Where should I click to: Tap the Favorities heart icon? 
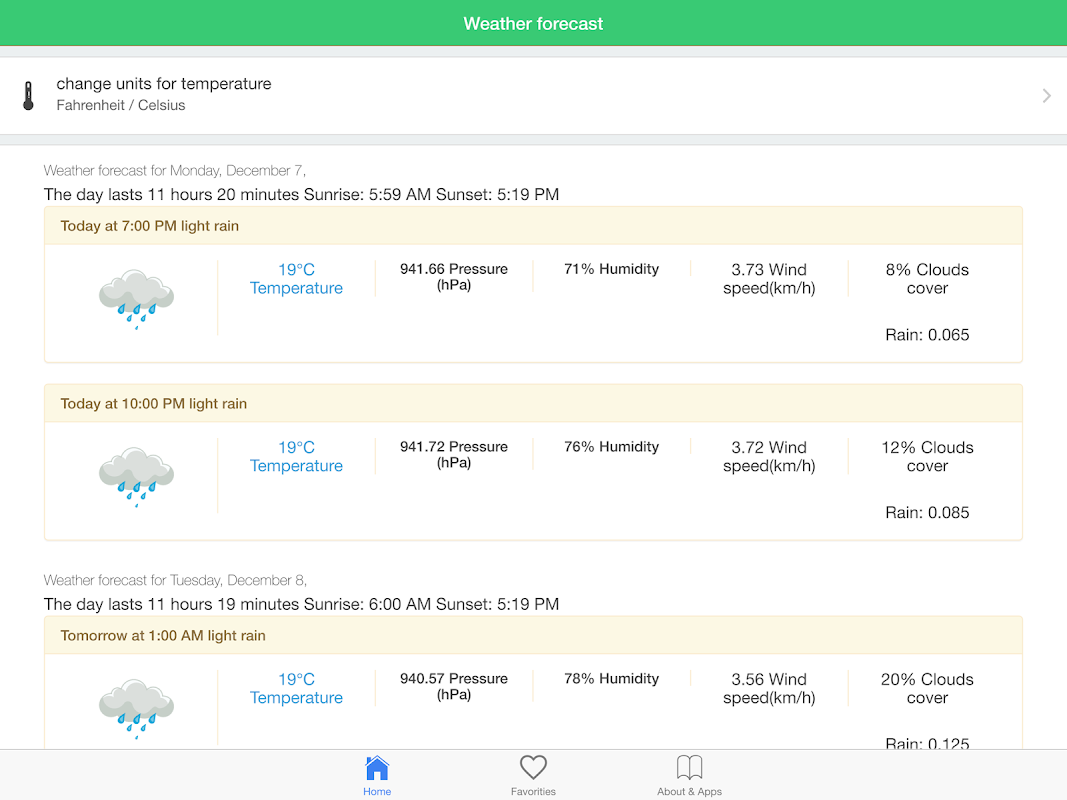pos(533,768)
